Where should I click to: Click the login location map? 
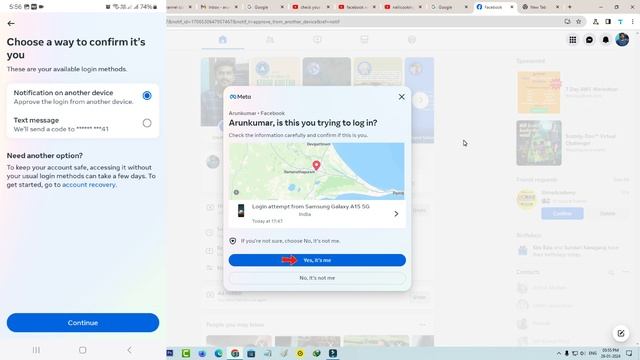tap(317, 171)
